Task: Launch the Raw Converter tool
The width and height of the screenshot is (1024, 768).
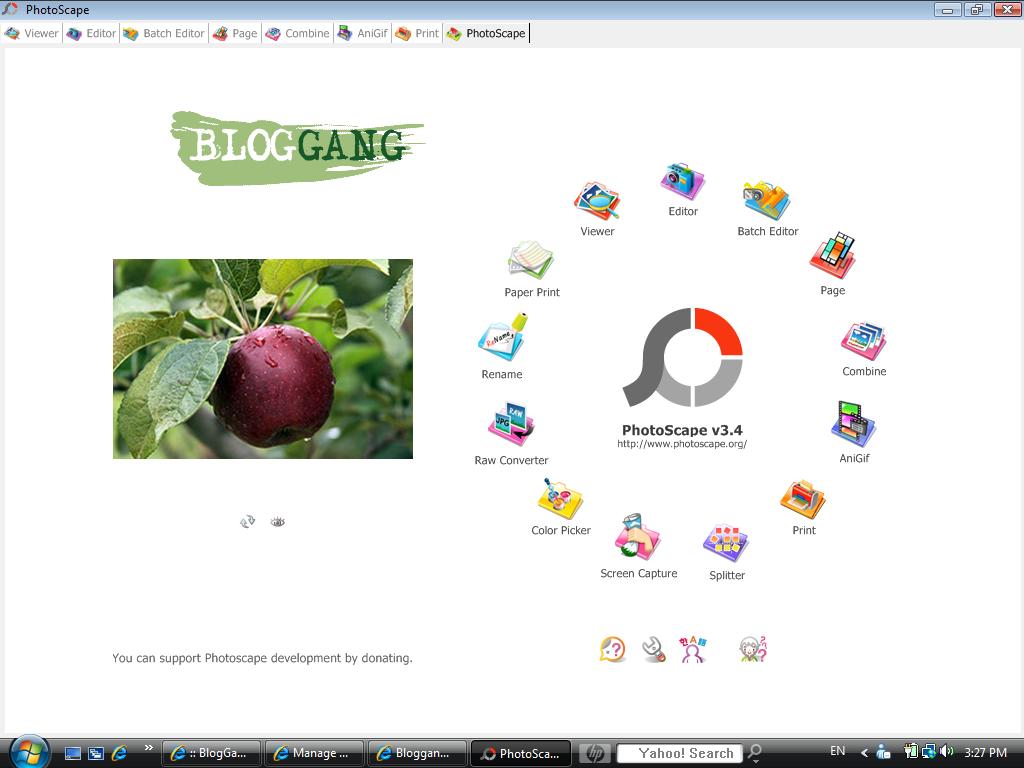Action: pyautogui.click(x=511, y=426)
